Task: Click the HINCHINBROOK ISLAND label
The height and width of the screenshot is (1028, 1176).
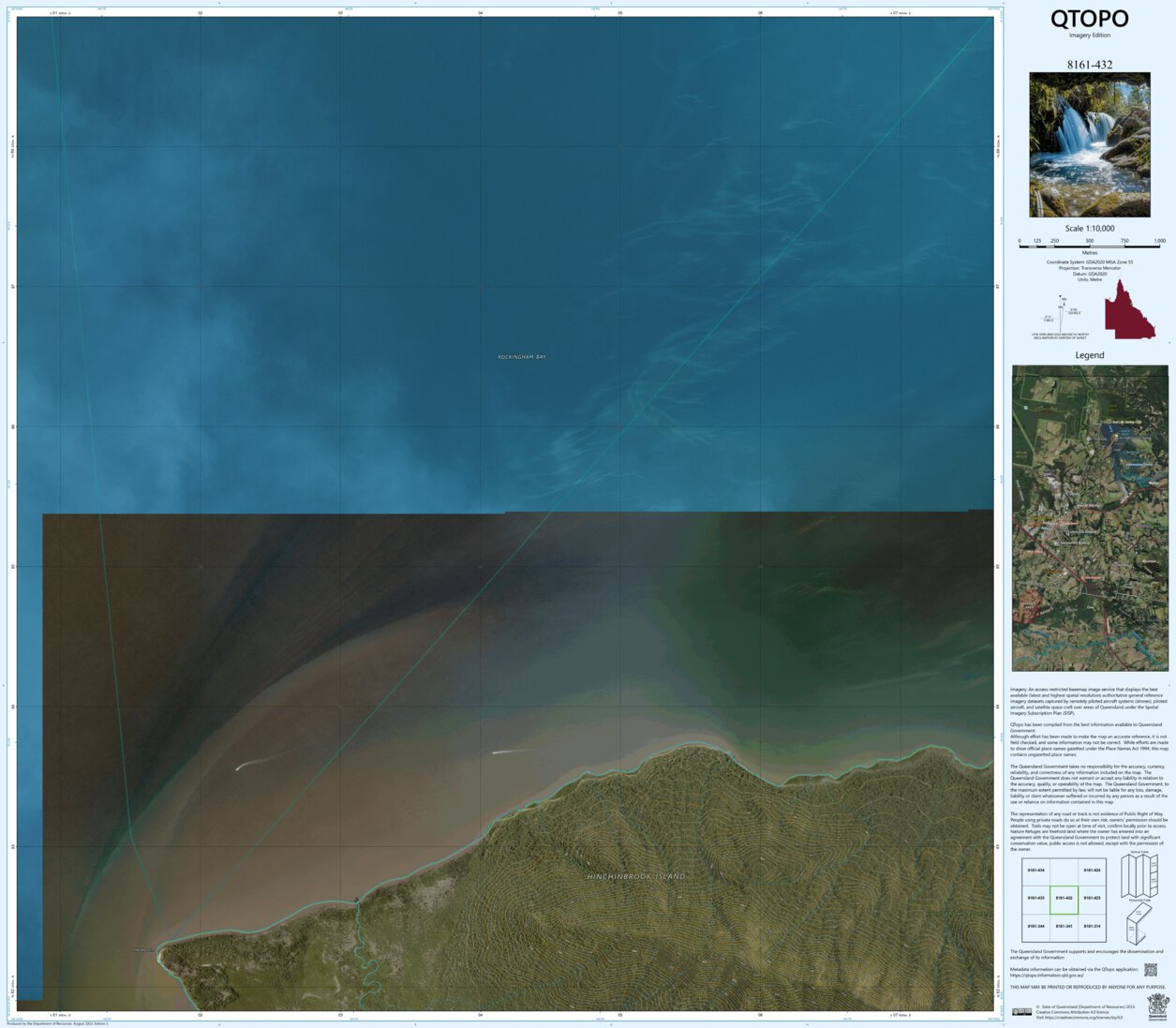Action: point(635,875)
